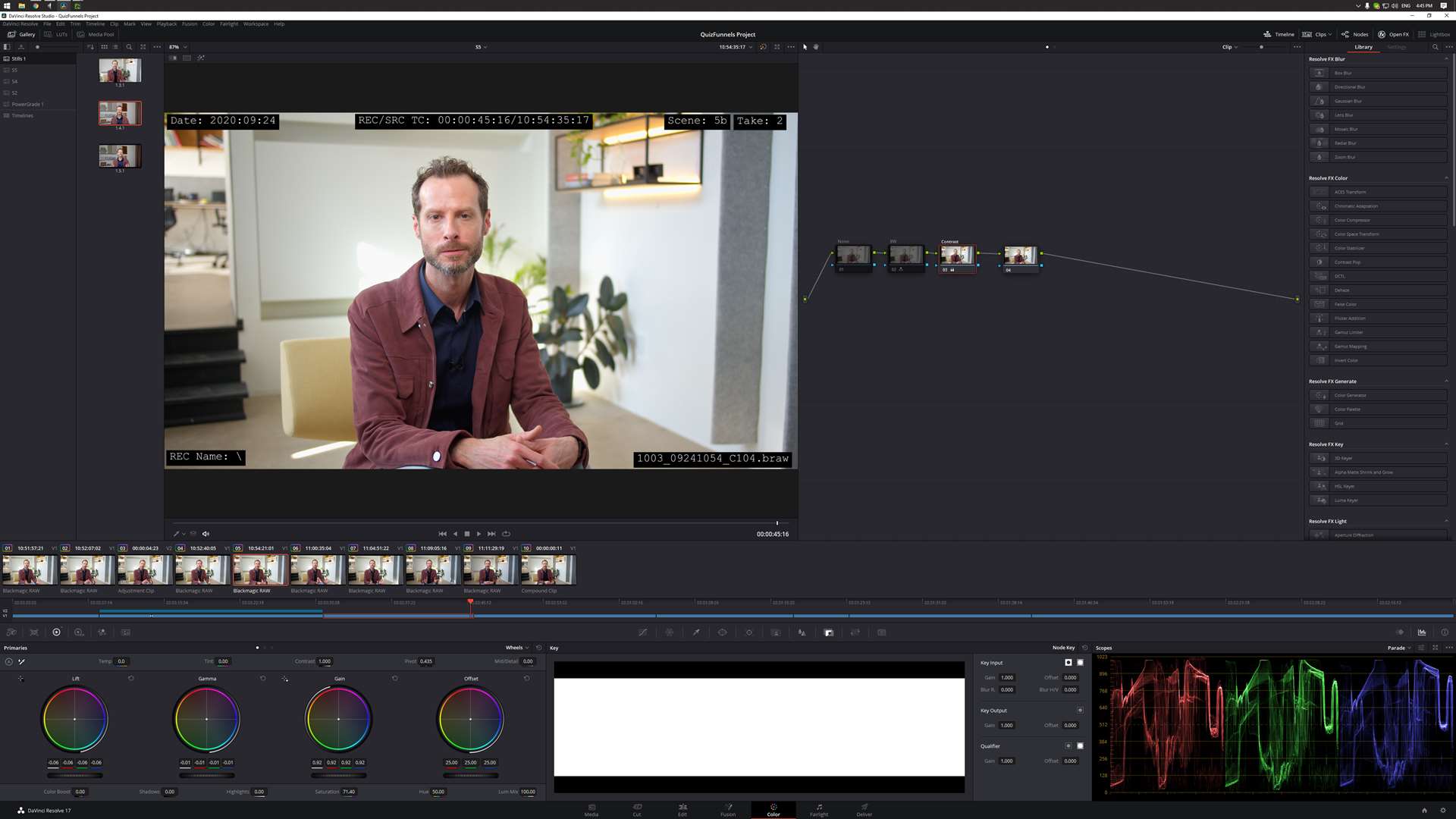
Task: Open the viewer zoom 87% dropdown
Action: tap(179, 47)
